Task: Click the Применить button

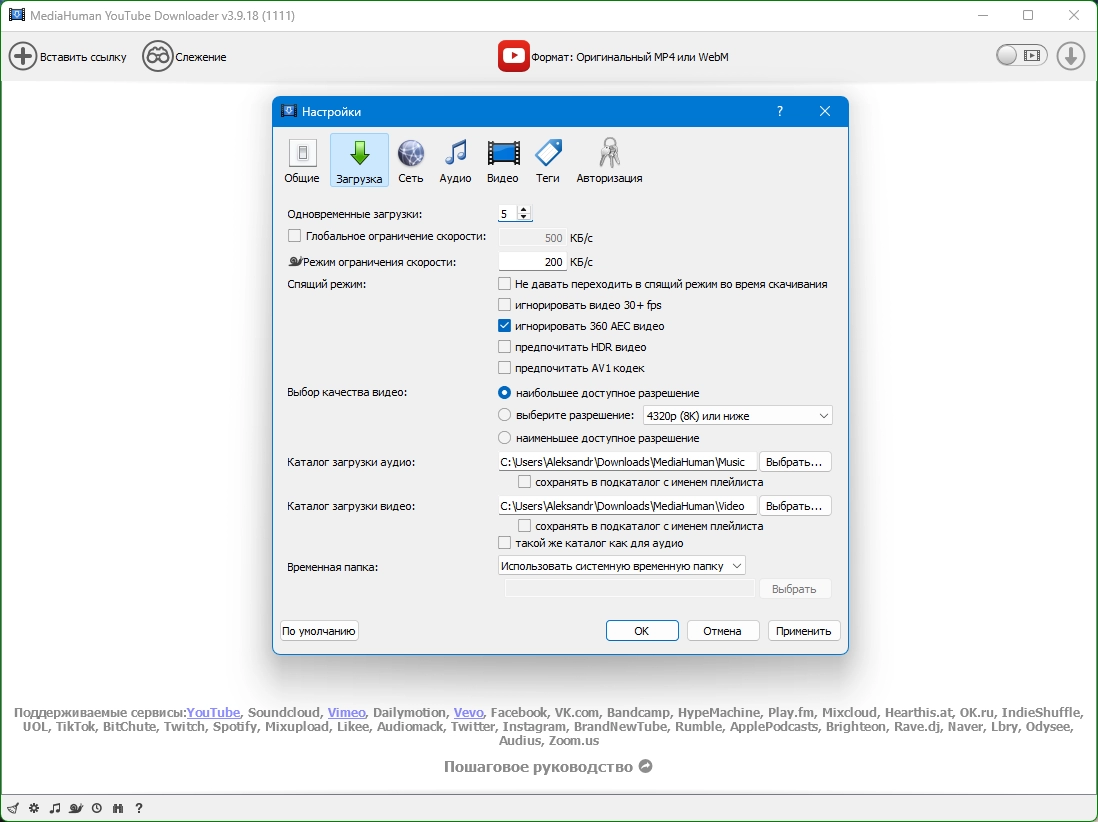Action: point(804,631)
